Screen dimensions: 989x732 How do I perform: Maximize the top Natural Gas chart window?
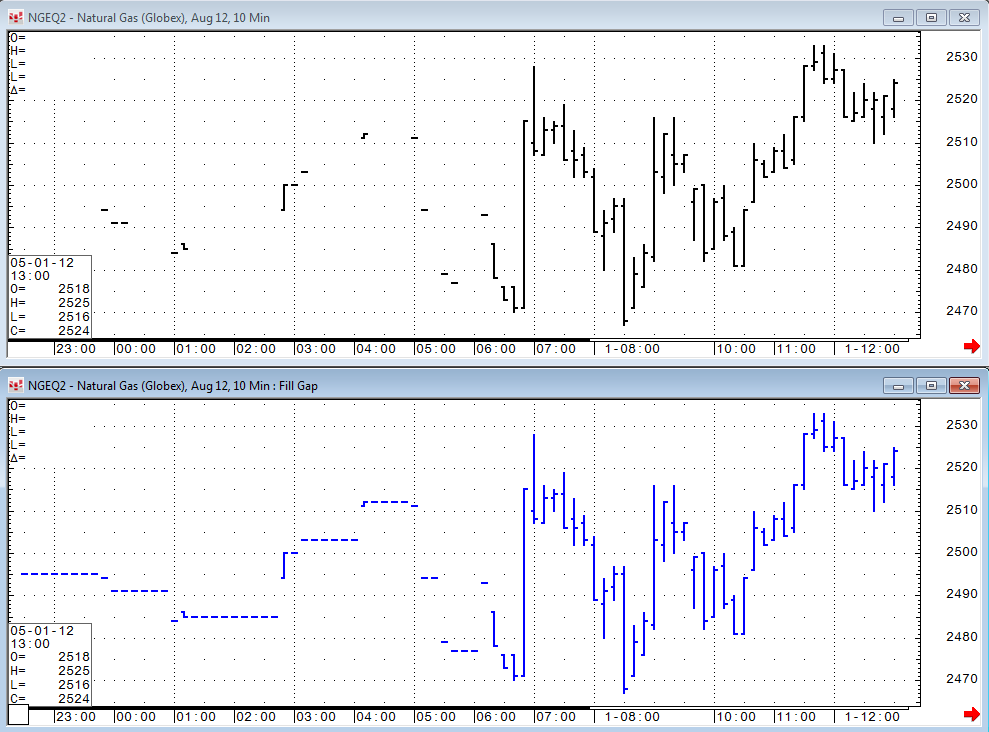tap(931, 17)
